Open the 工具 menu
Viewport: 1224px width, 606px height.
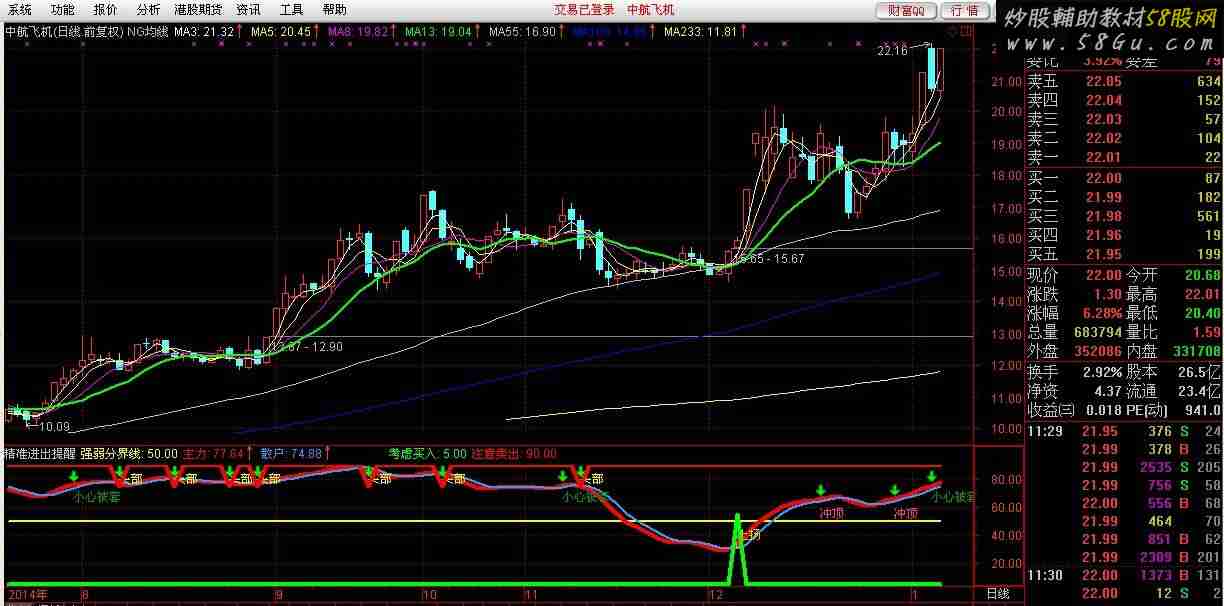coord(292,10)
